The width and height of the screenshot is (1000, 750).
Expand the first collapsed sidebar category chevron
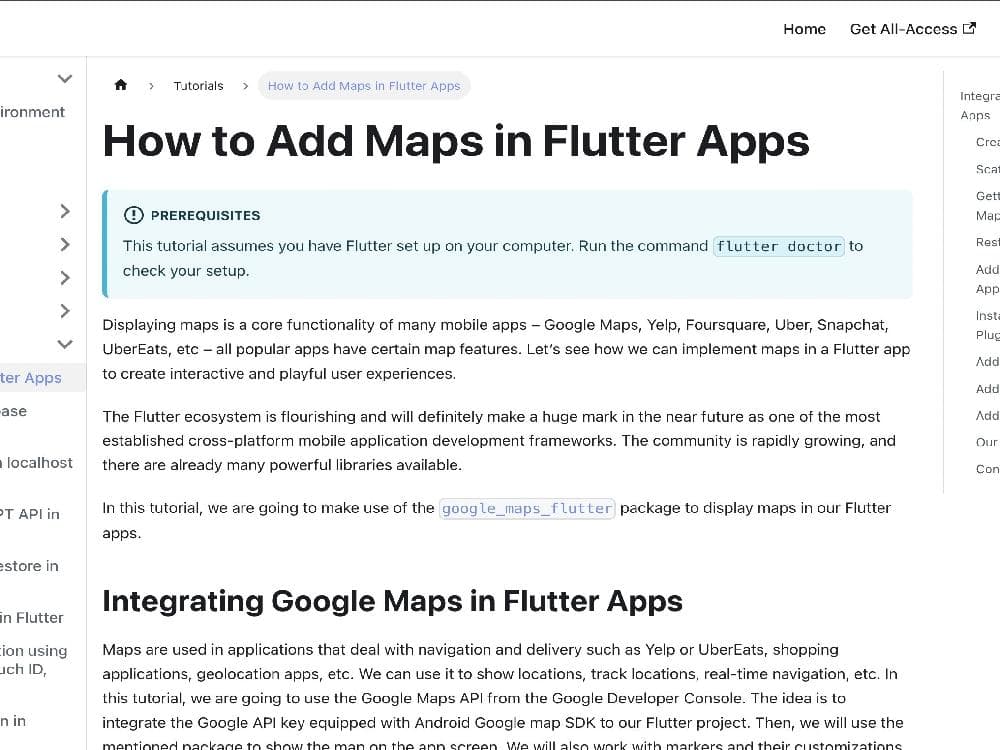coord(64,211)
